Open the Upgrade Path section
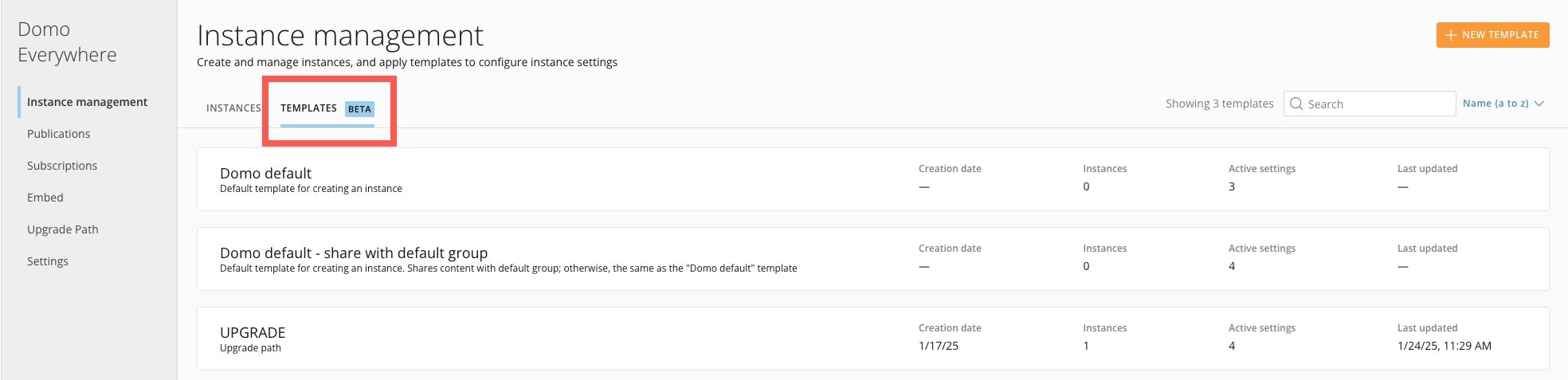This screenshot has width=1568, height=380. pyautogui.click(x=63, y=229)
